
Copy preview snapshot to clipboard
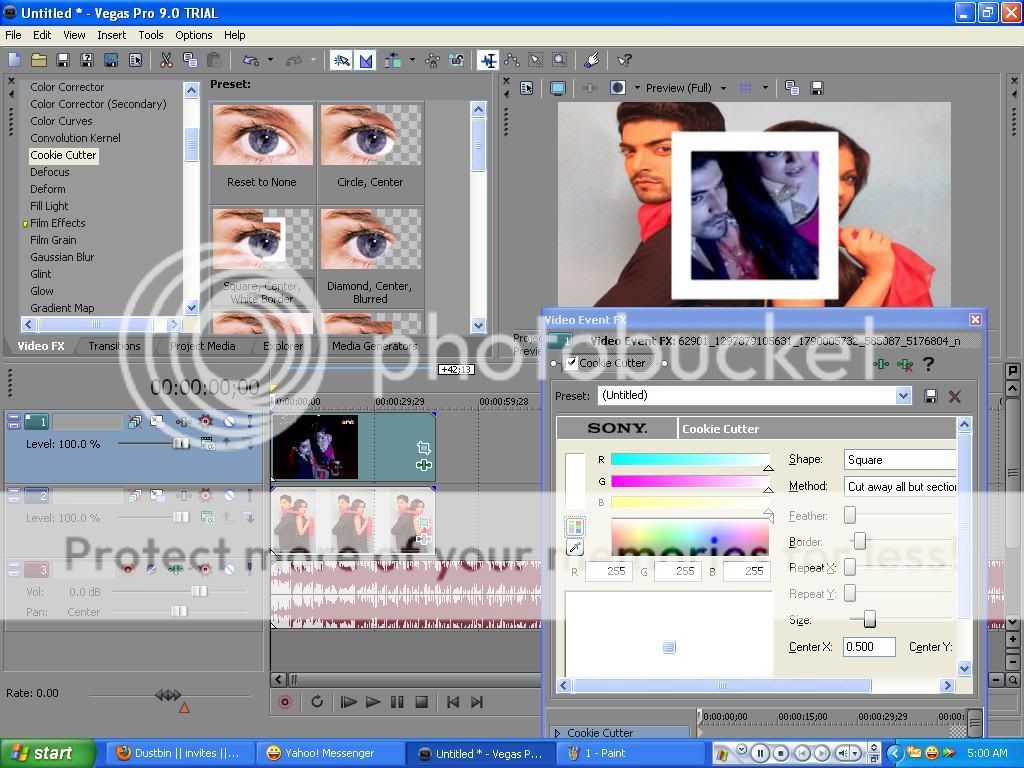point(792,88)
